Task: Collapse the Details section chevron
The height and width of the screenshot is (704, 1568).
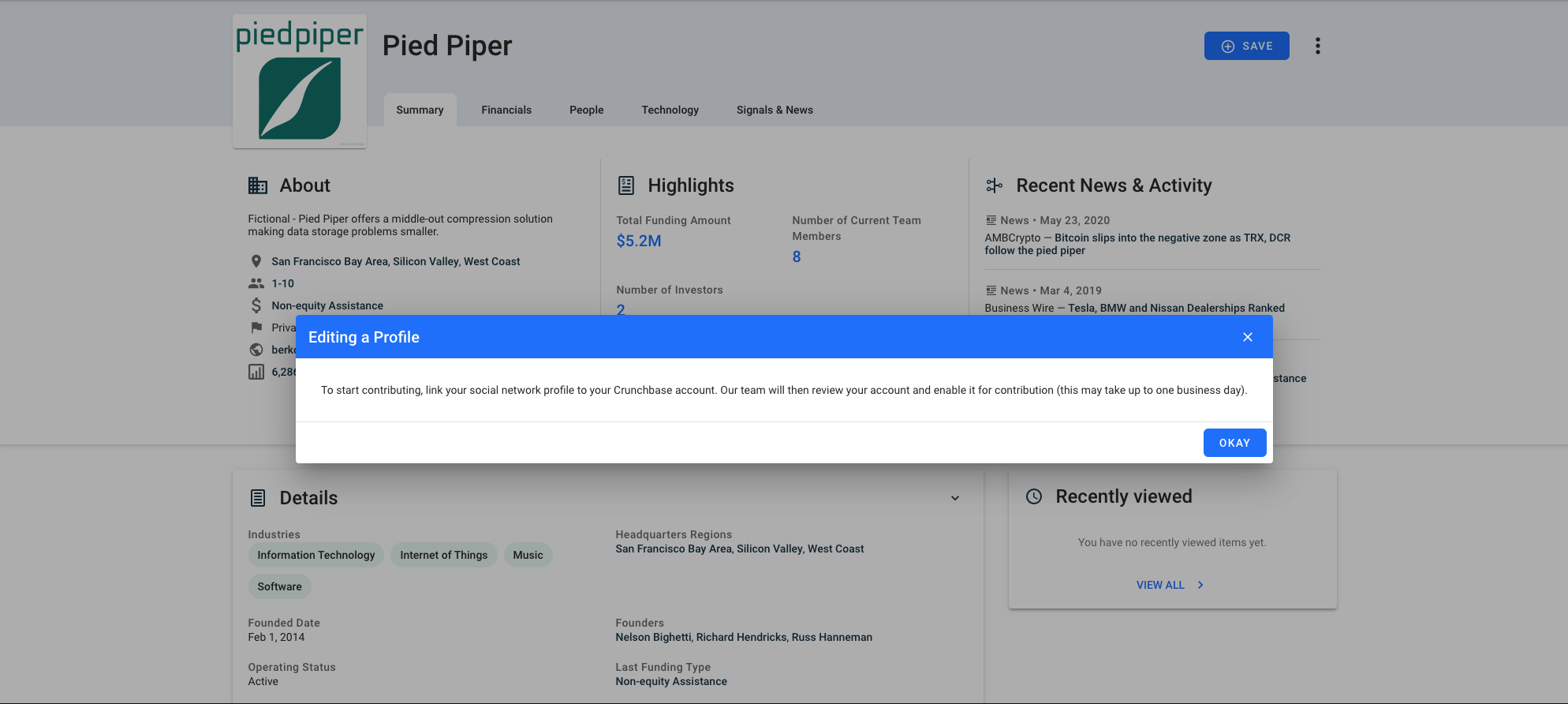Action: point(955,498)
